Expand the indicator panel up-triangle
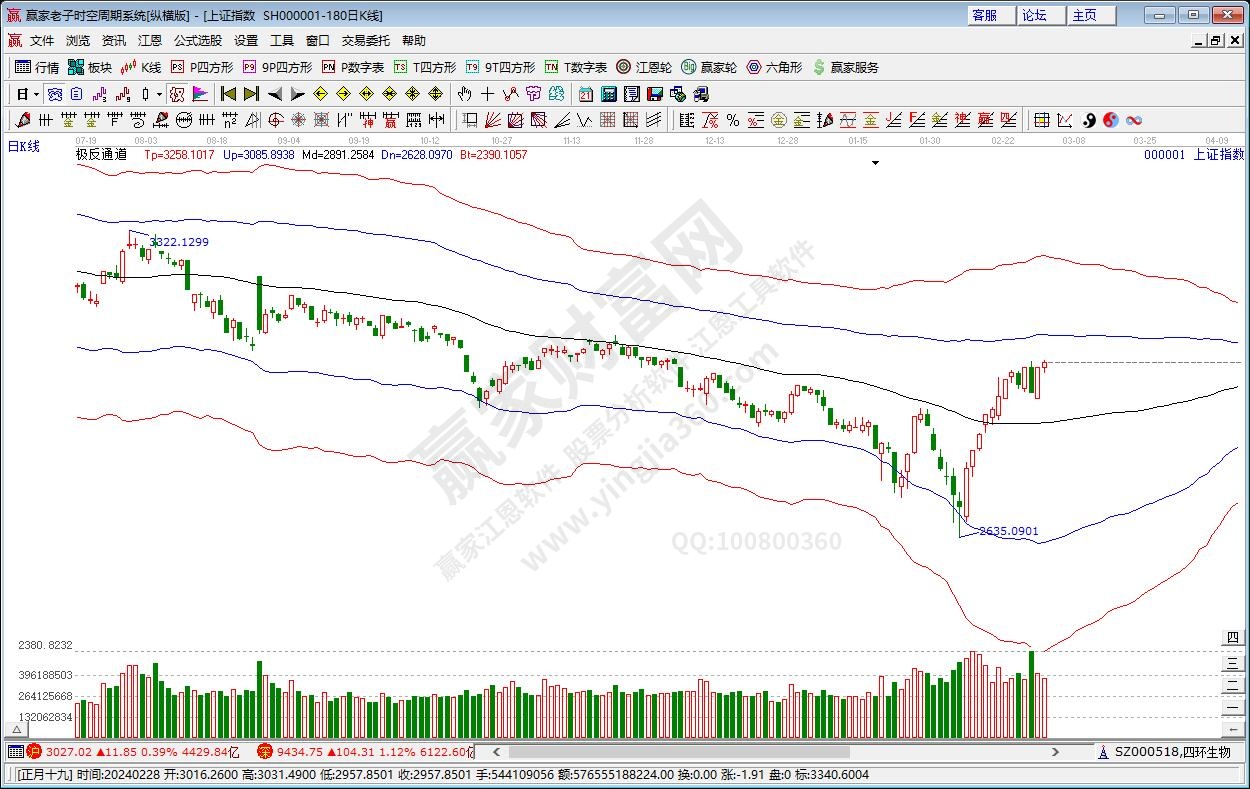This screenshot has width=1250, height=789. (x=17, y=731)
